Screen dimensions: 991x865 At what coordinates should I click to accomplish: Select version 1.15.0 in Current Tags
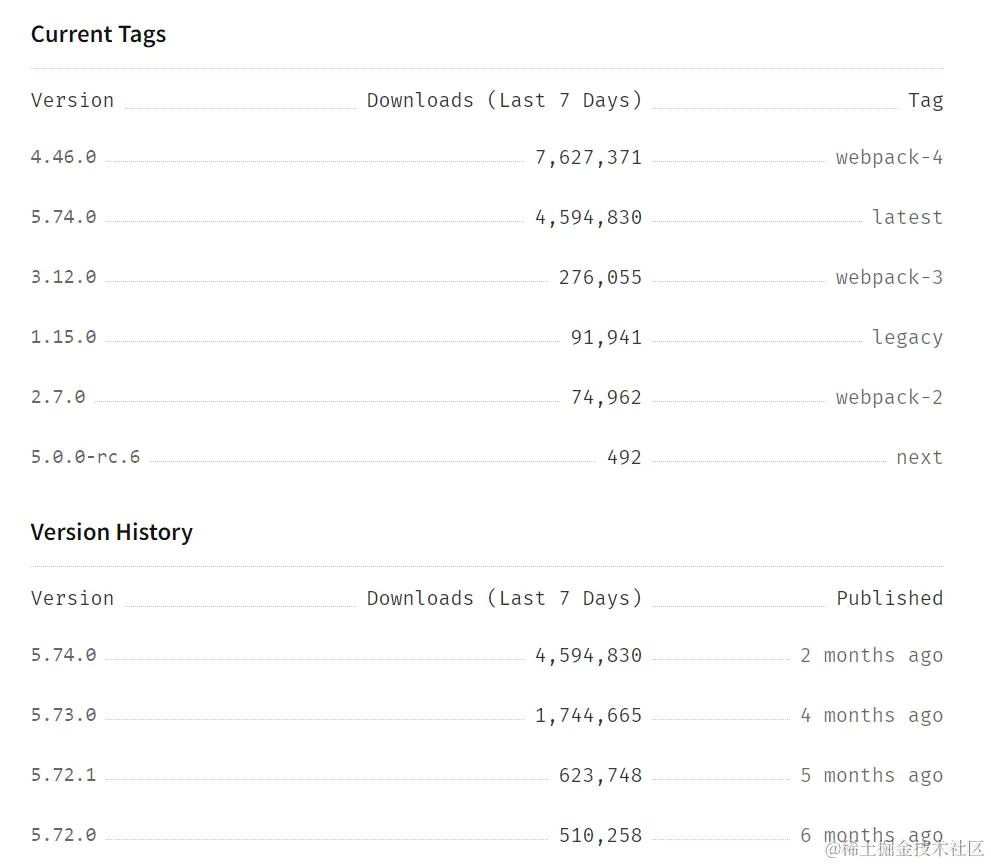[64, 337]
